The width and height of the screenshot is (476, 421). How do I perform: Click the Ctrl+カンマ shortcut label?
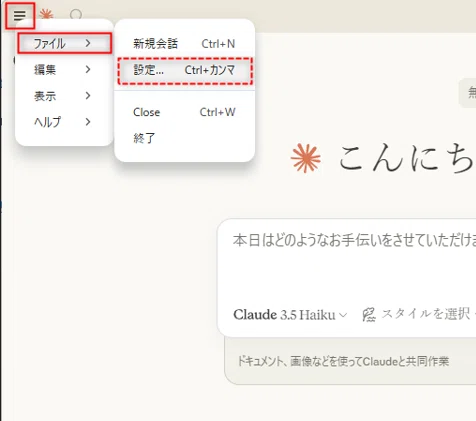(x=210, y=70)
